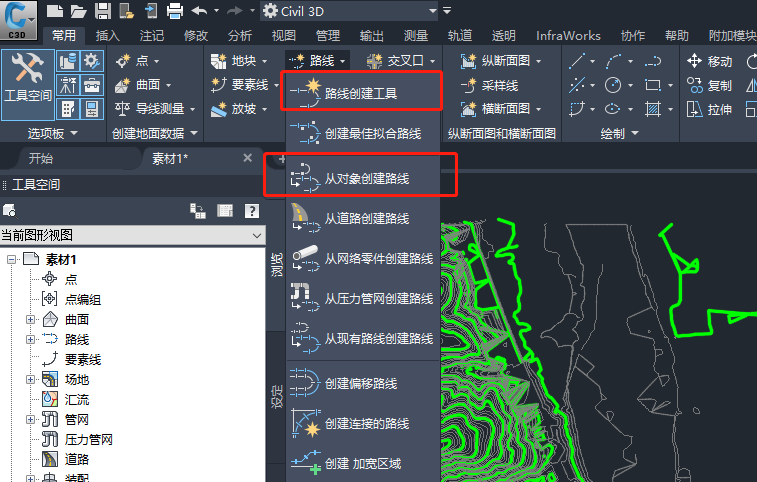This screenshot has height=482, width=757.
Task: Click the Redo arrow
Action: click(x=235, y=11)
